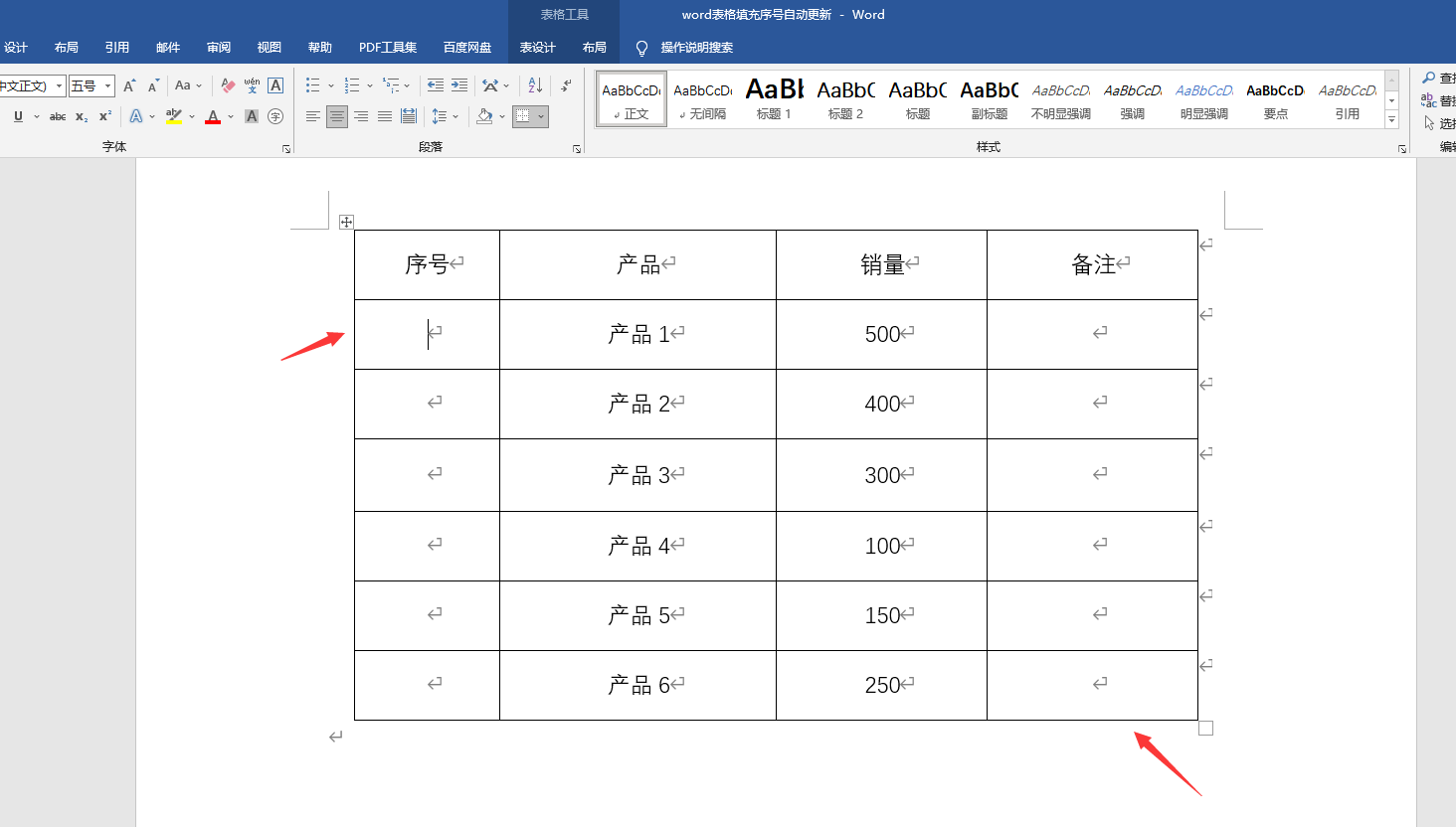Click table move handle at top-left
Screen dimensions: 1456x827
click(x=346, y=222)
